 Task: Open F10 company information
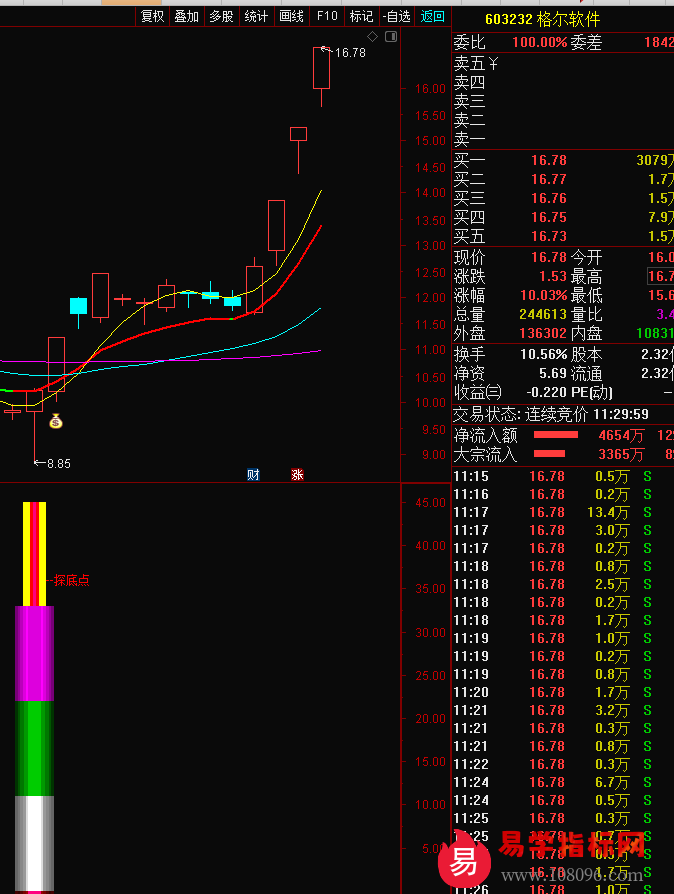click(x=327, y=16)
